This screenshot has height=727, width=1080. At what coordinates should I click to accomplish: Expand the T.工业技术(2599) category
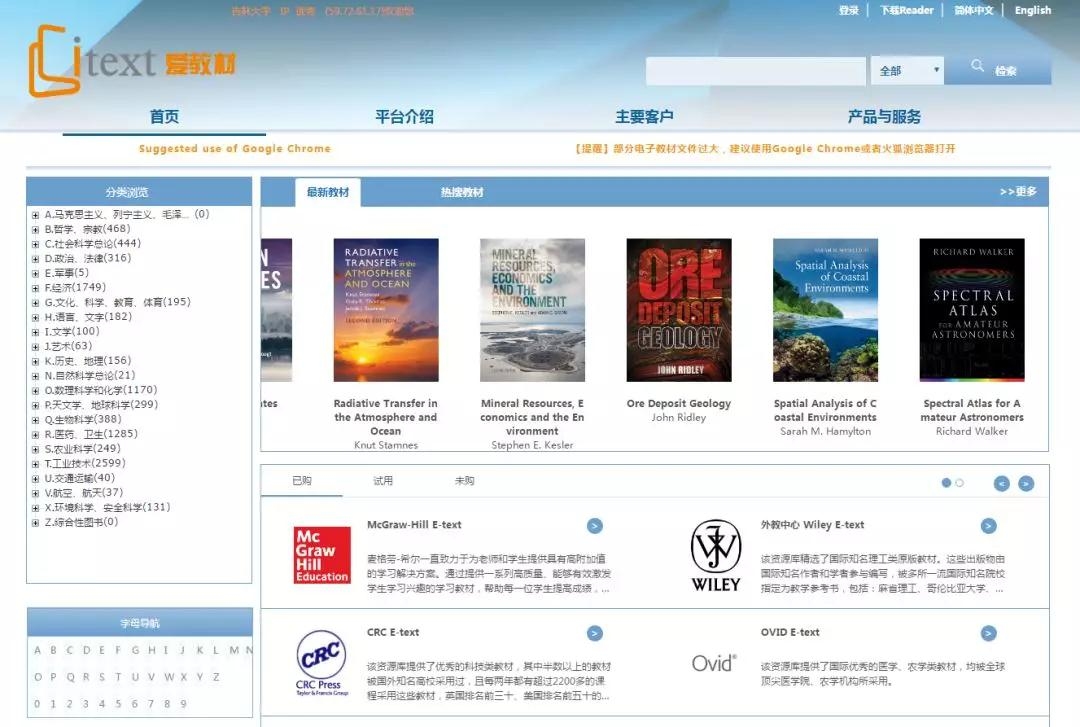(83, 463)
